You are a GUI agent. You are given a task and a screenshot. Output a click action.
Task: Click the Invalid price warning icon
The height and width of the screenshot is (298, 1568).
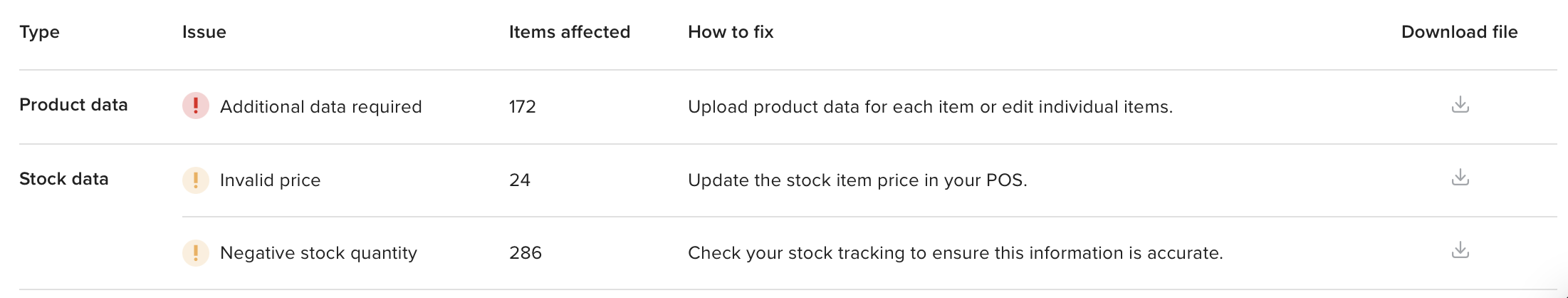[x=196, y=180]
